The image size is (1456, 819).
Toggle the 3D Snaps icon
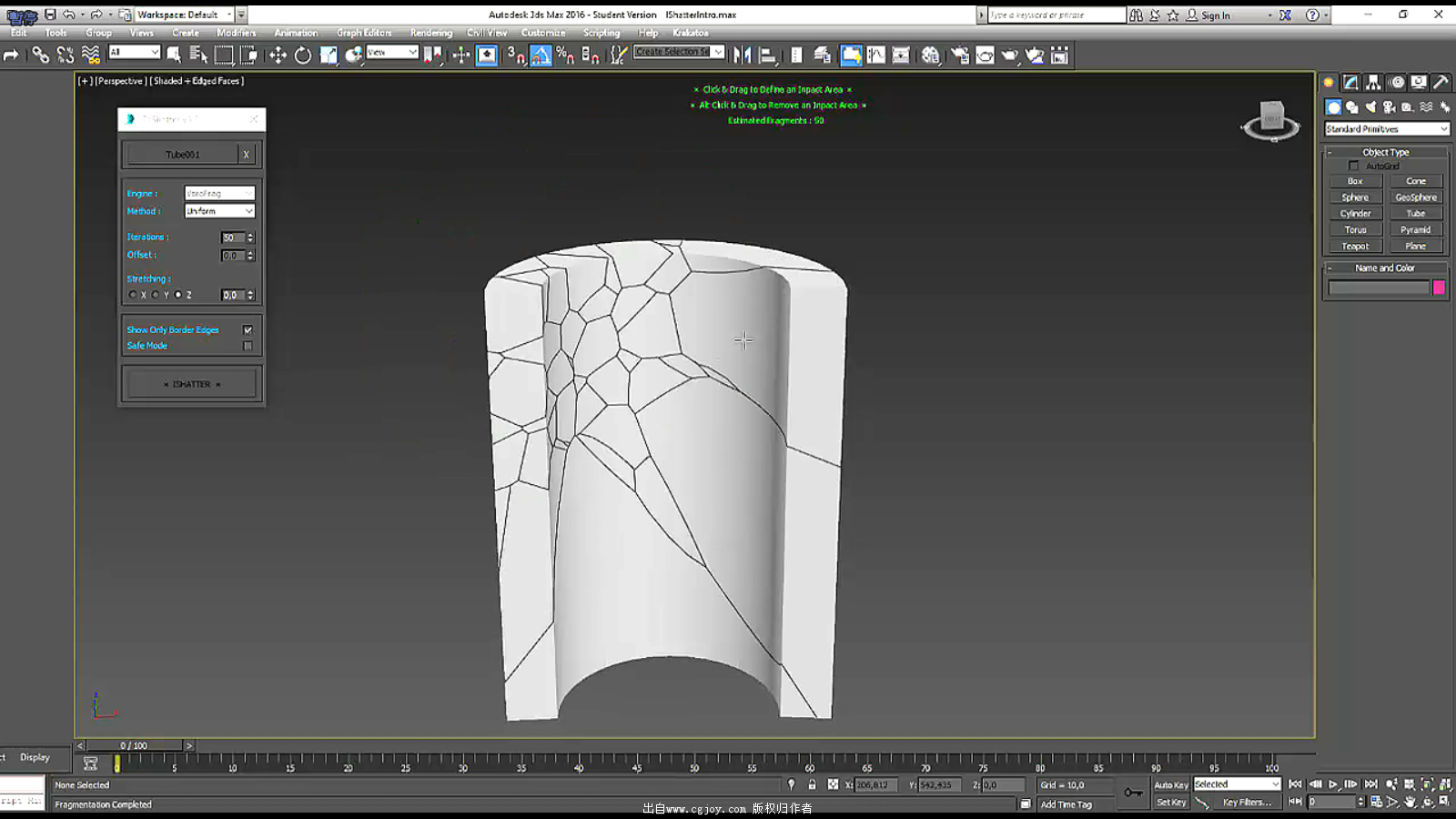point(516,56)
